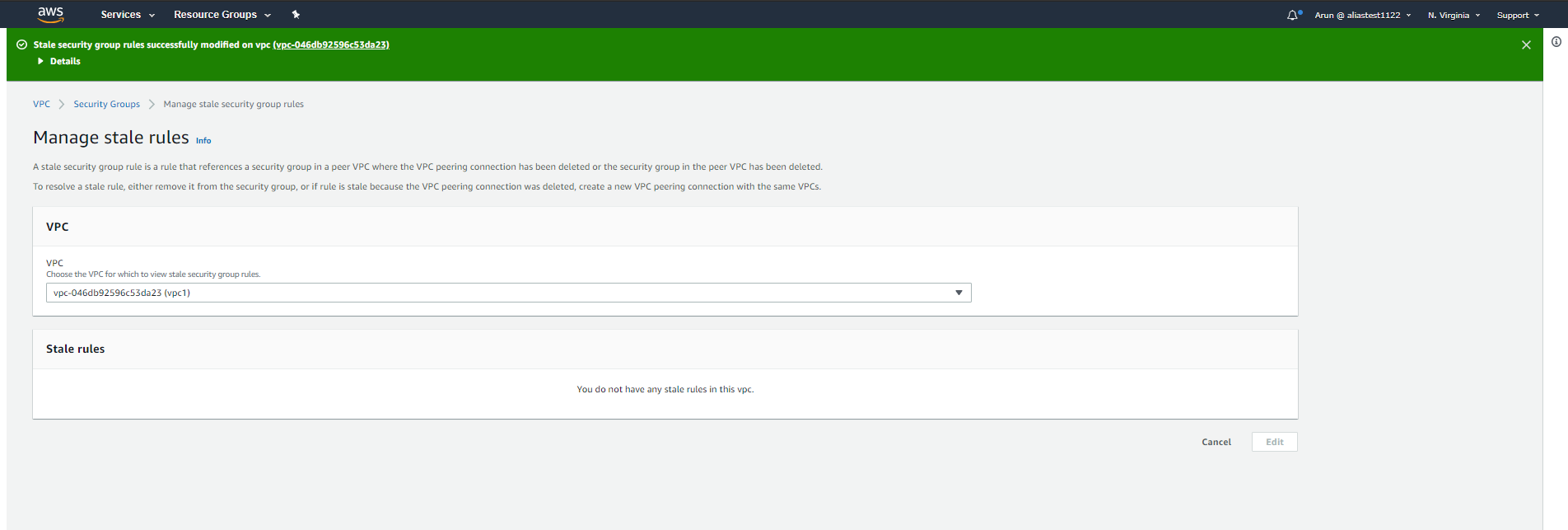Screen dimensions: 1568x530
Task: Click the success checkmark icon
Action: 22,45
